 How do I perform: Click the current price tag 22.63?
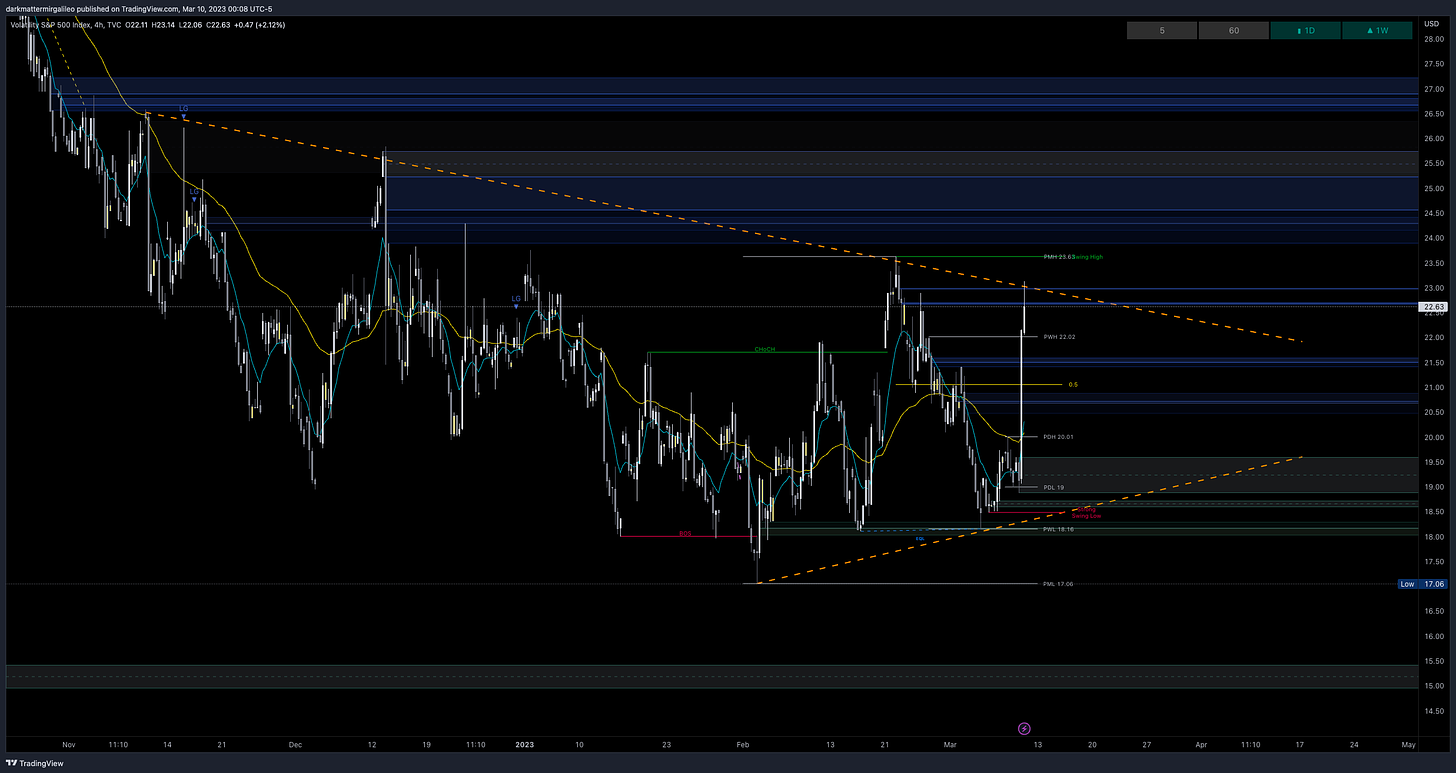(1434, 307)
